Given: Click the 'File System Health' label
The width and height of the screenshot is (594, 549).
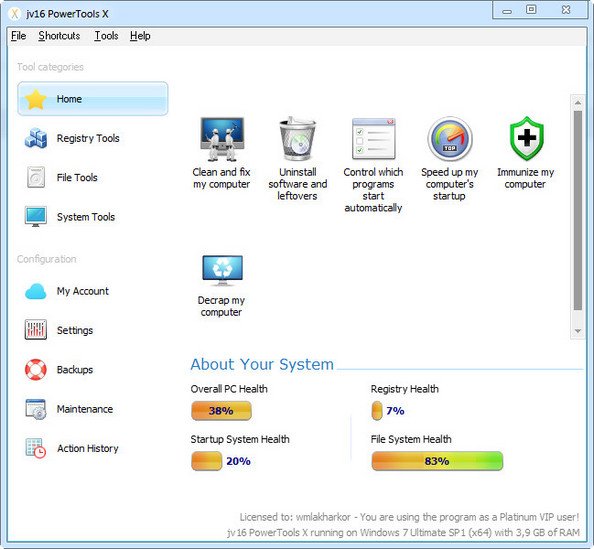Looking at the screenshot, I should pos(411,439).
